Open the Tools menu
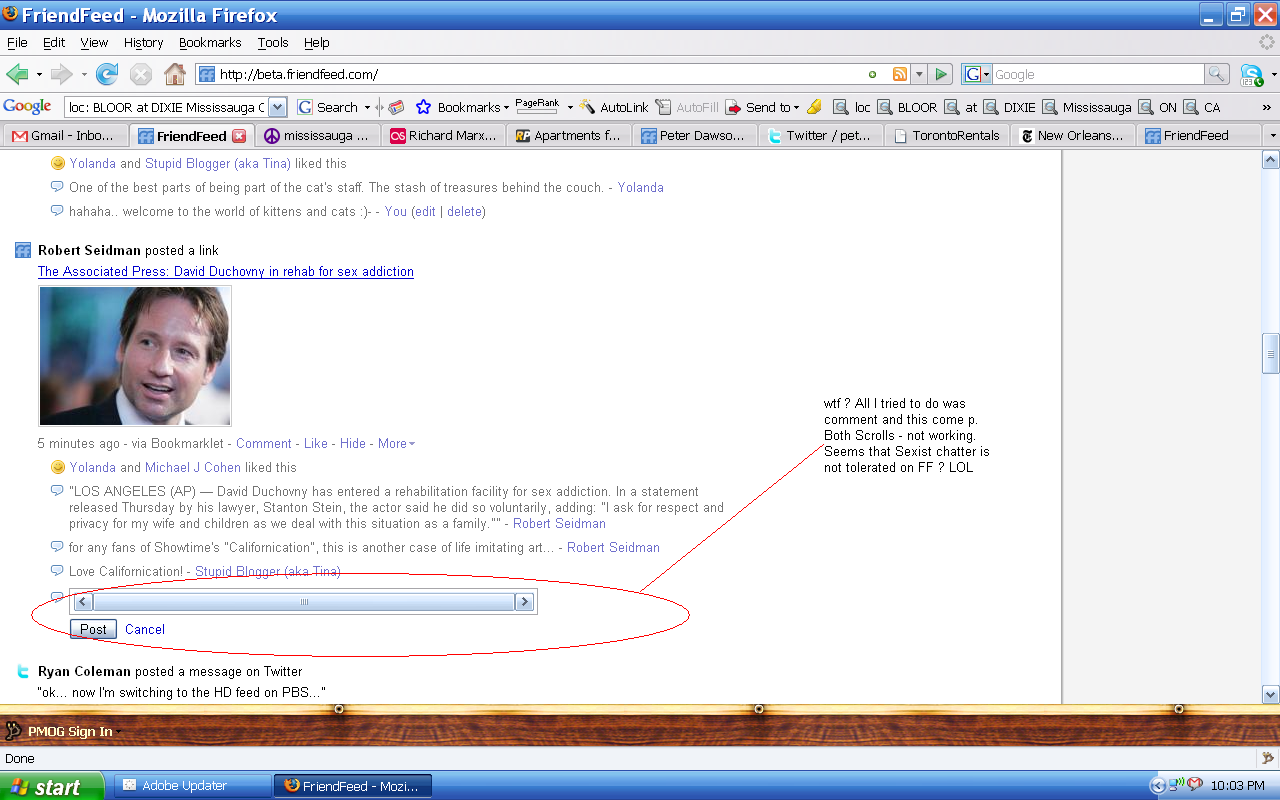Viewport: 1280px width, 800px height. (273, 42)
